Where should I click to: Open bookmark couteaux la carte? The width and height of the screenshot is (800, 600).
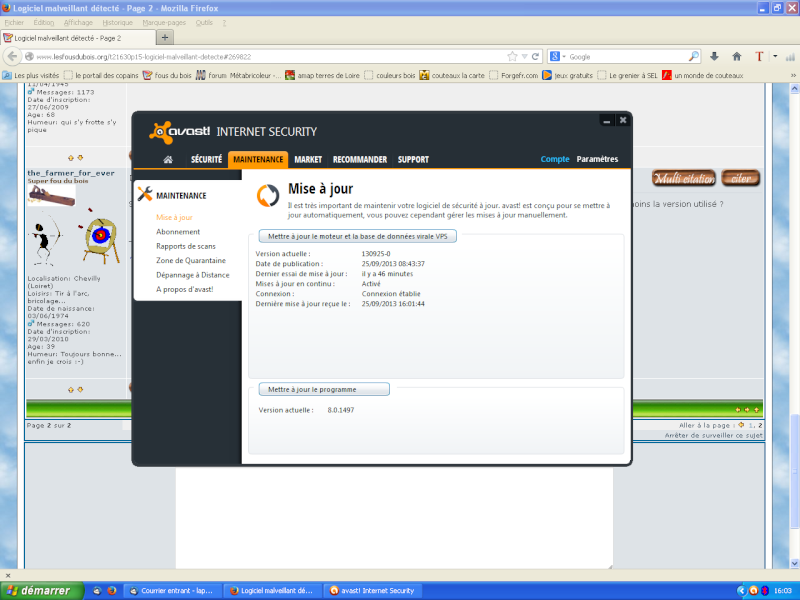tap(452, 76)
